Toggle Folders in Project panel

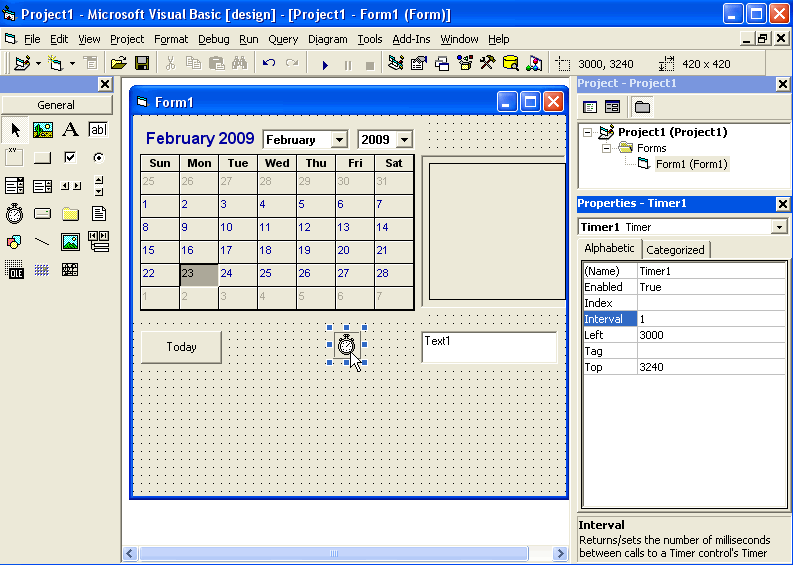[642, 107]
